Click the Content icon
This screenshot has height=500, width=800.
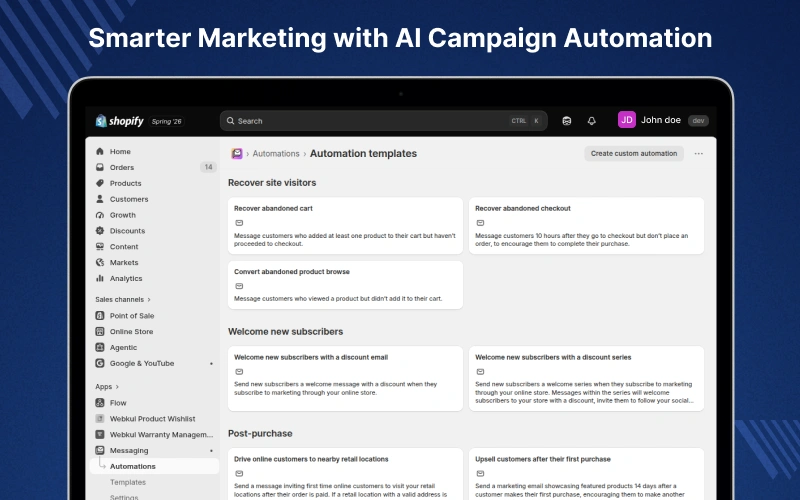(100, 246)
